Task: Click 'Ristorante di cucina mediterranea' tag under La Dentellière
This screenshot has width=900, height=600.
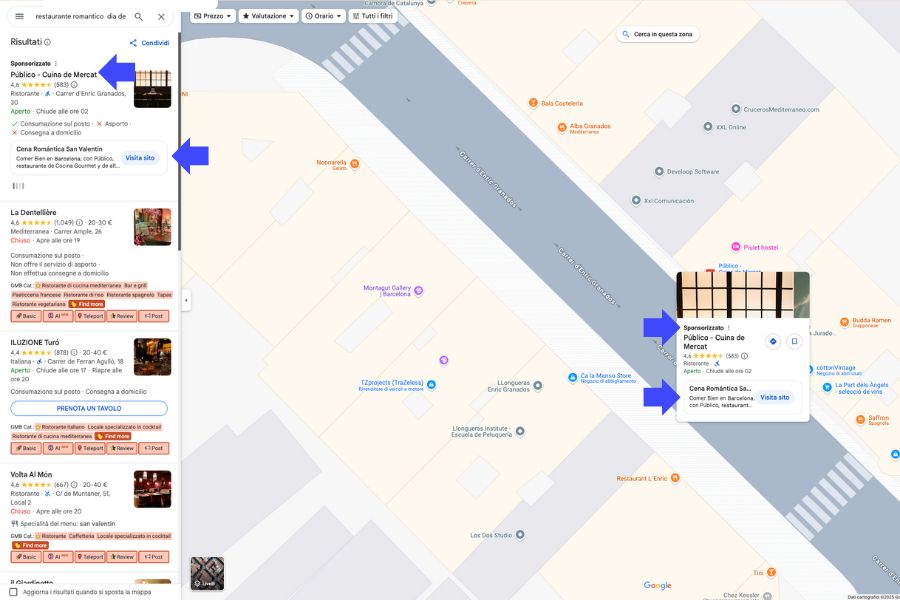Action: (x=78, y=285)
